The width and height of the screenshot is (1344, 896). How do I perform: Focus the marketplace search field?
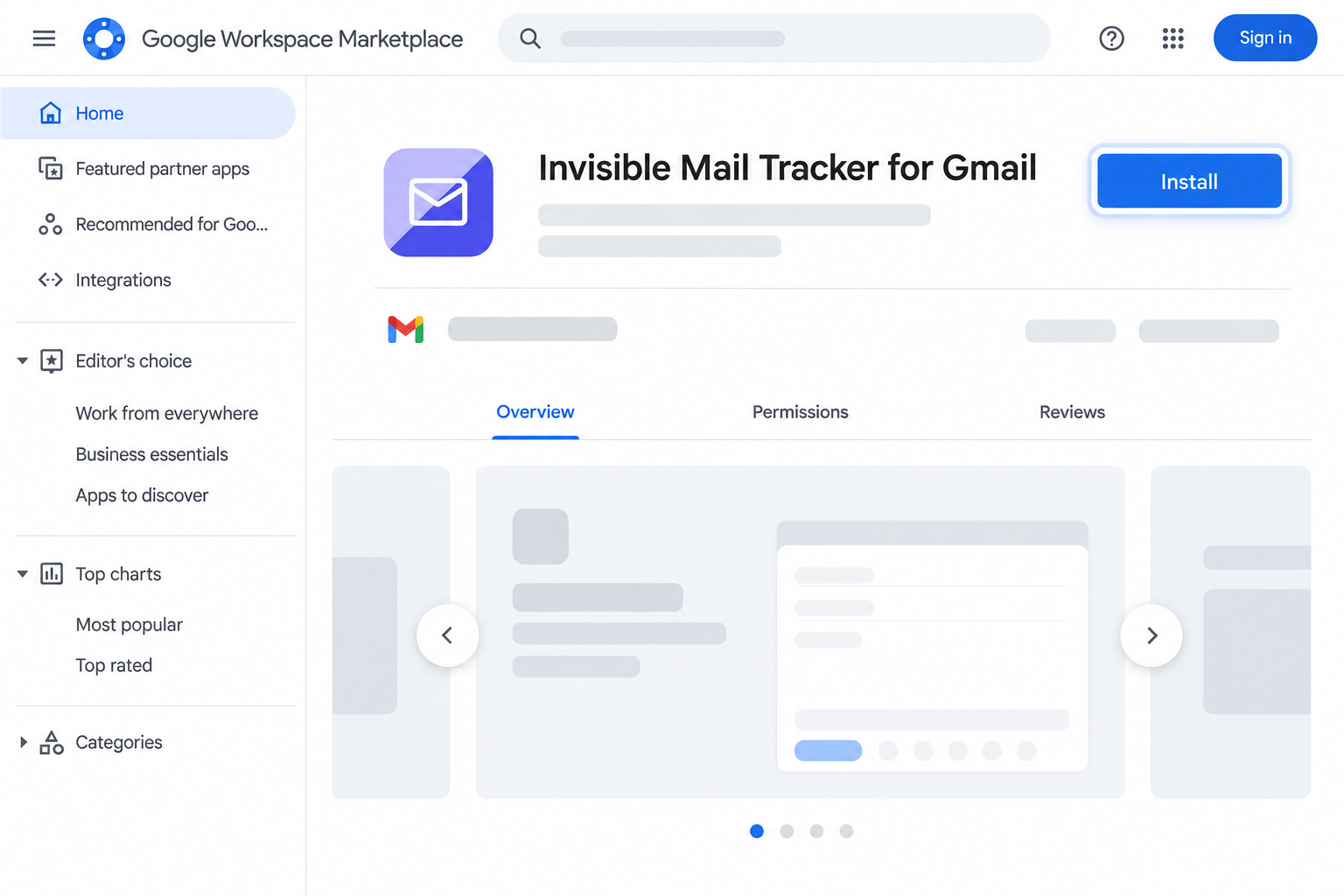click(x=773, y=38)
